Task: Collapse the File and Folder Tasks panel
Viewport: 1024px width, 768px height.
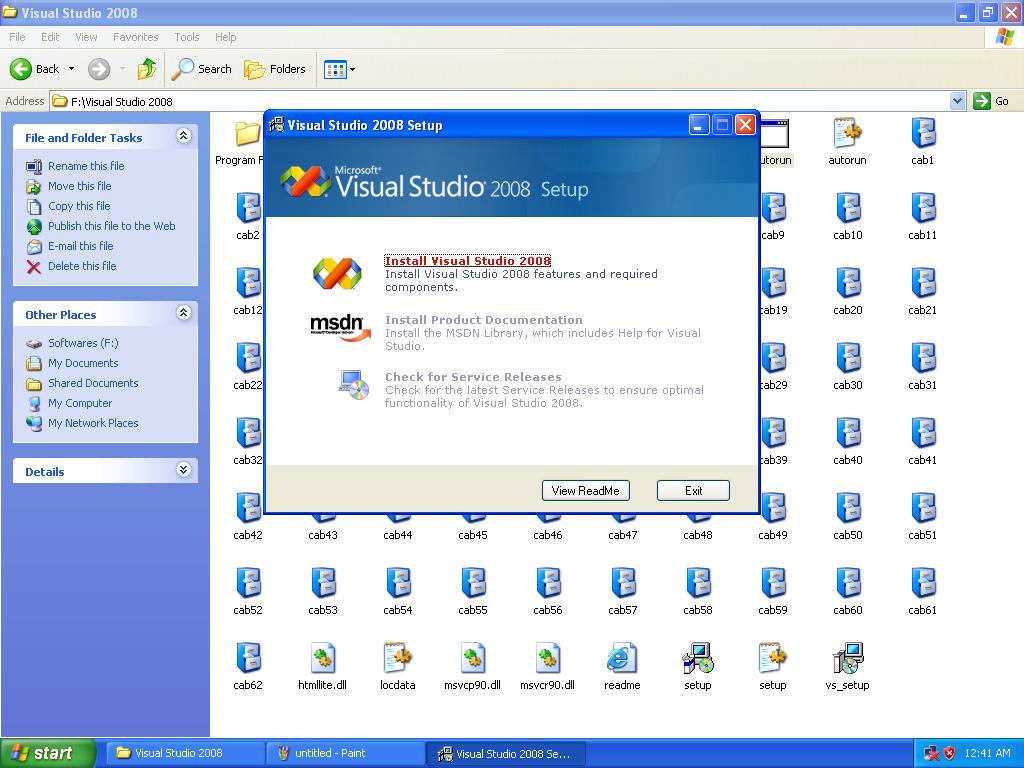Action: (184, 136)
